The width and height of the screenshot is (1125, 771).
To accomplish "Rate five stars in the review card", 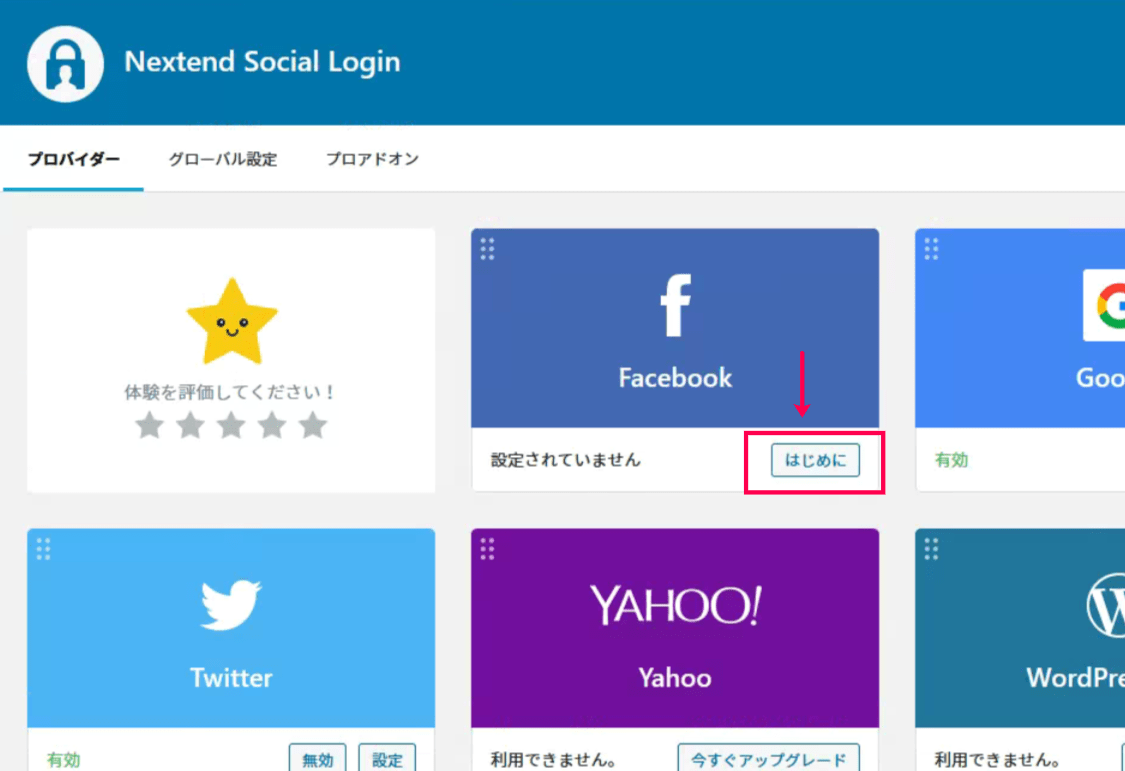I will 313,425.
